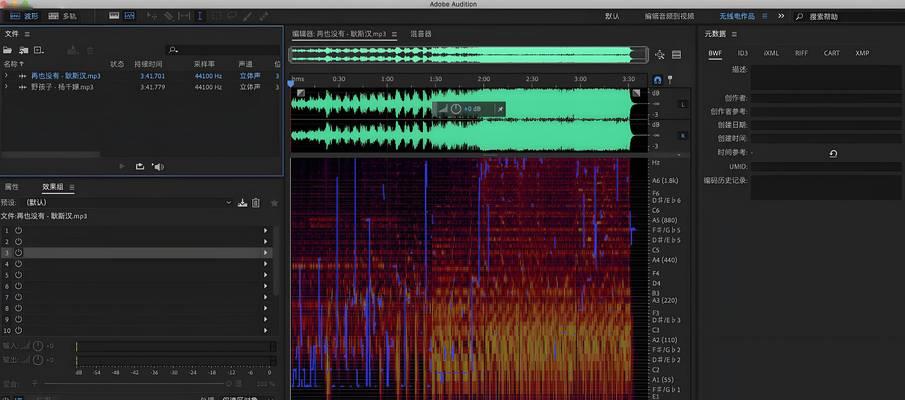Toggle power for effect slot 4
Screen dimensions: 905x400
18,264
